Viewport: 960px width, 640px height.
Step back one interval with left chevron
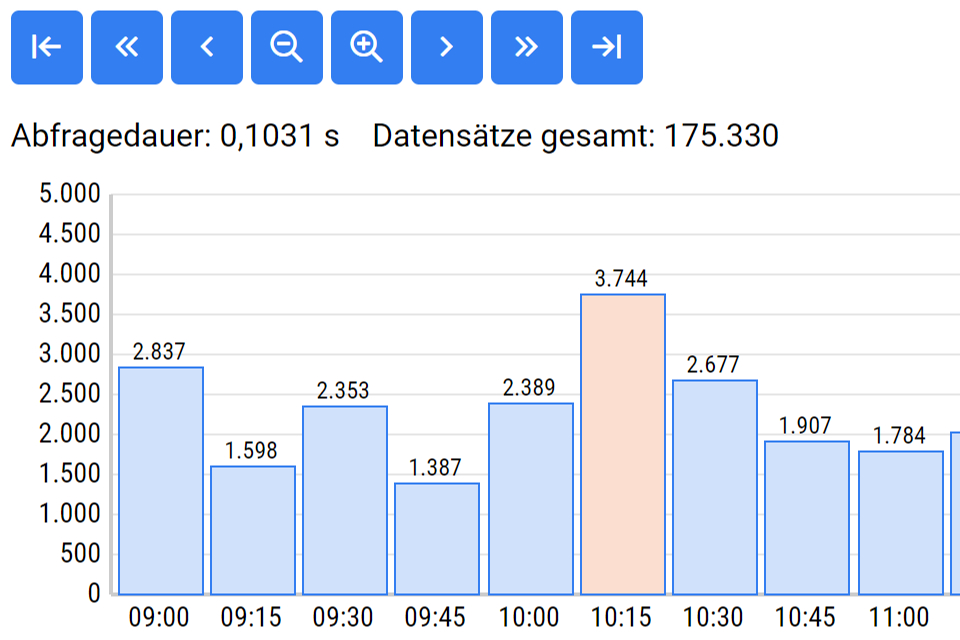click(206, 47)
